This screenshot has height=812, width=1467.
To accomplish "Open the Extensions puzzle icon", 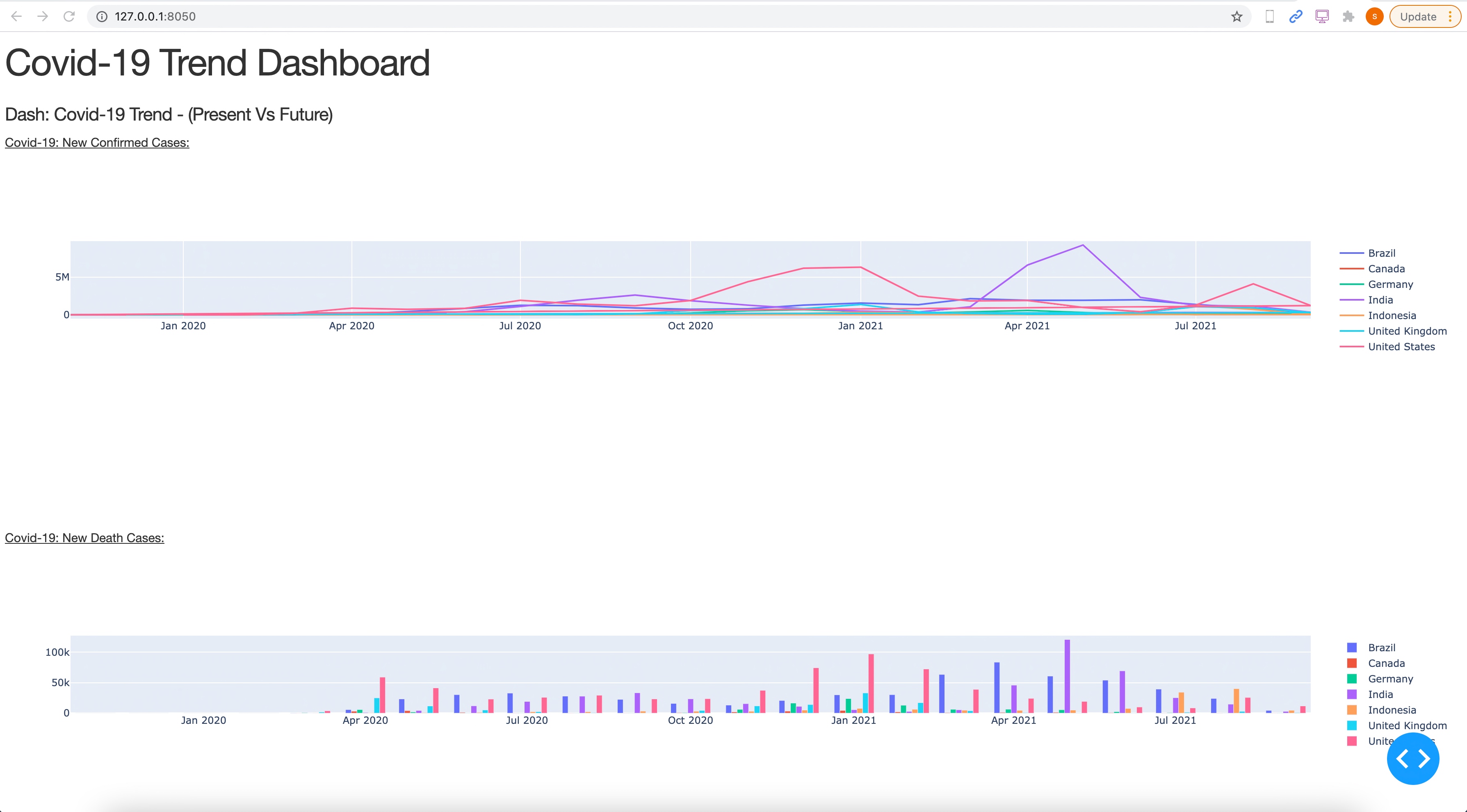I will (1348, 16).
